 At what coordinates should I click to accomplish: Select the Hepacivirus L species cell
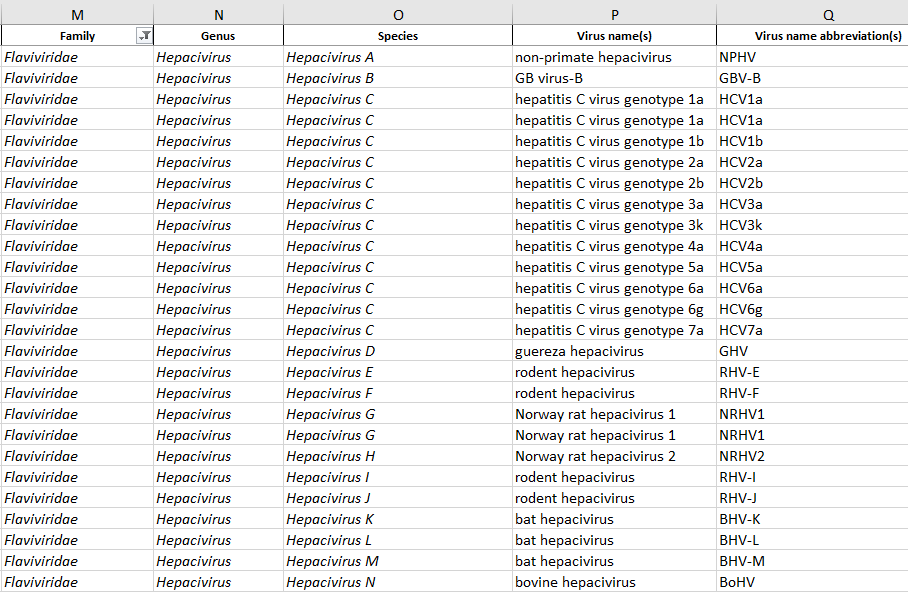pyautogui.click(x=398, y=540)
